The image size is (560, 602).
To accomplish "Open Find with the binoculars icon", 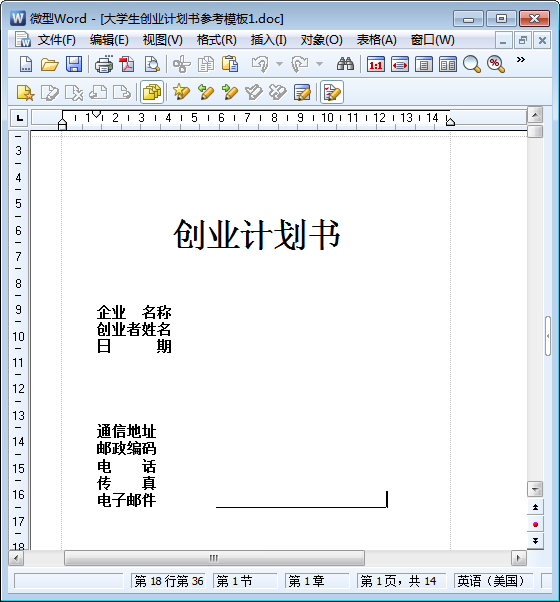I will pos(345,64).
